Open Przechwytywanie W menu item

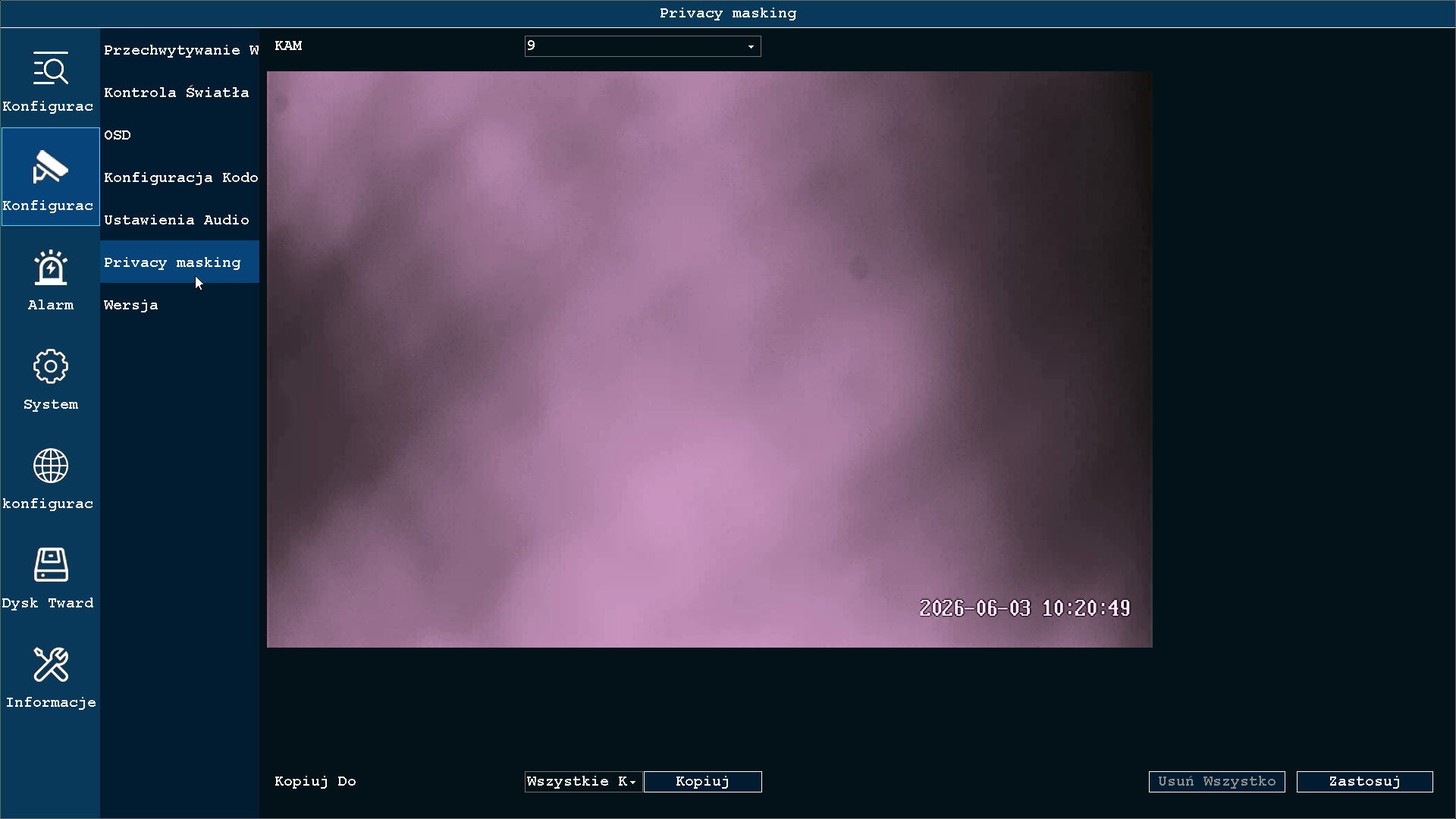pyautogui.click(x=180, y=50)
